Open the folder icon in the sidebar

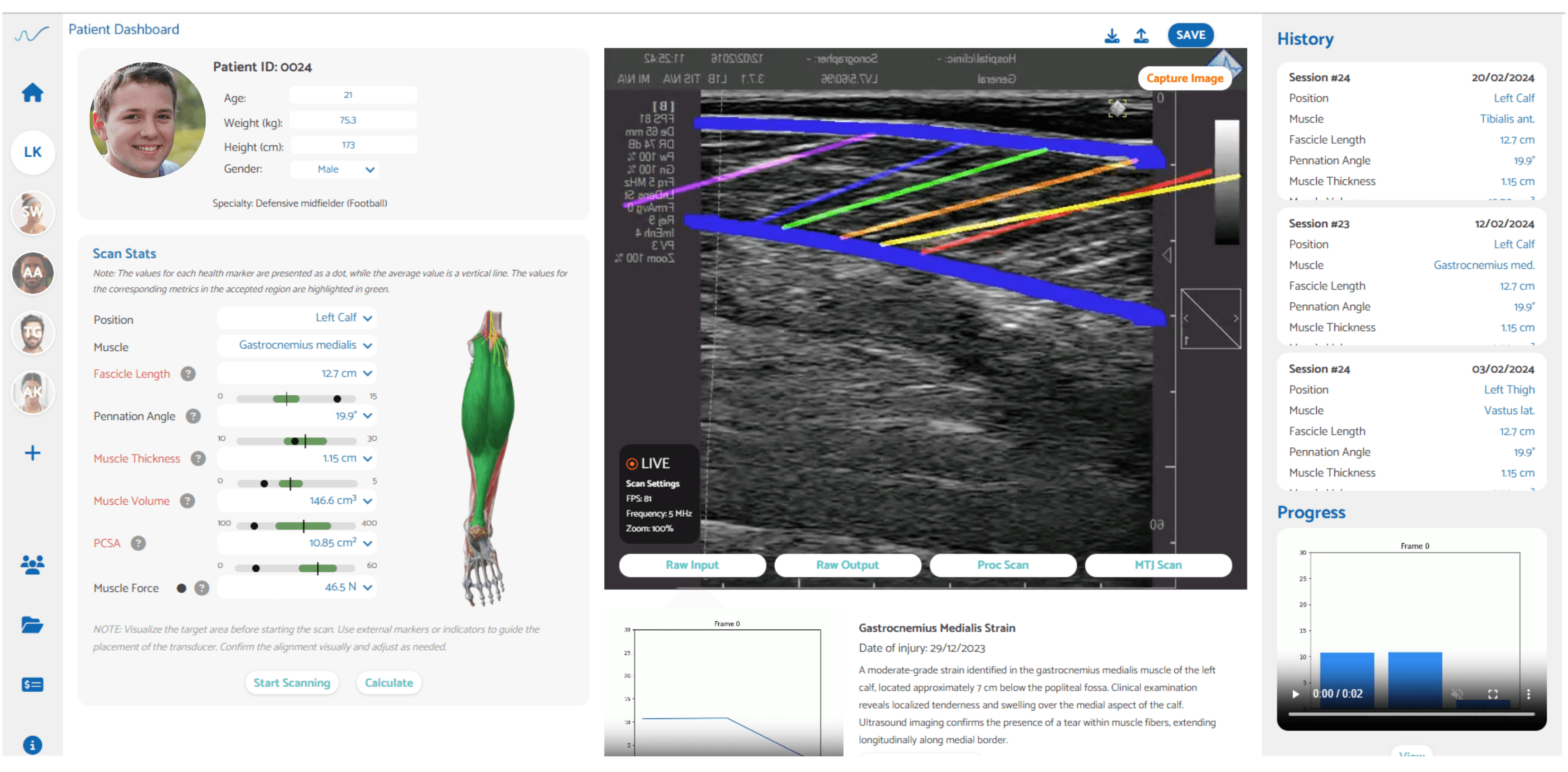pyautogui.click(x=32, y=625)
